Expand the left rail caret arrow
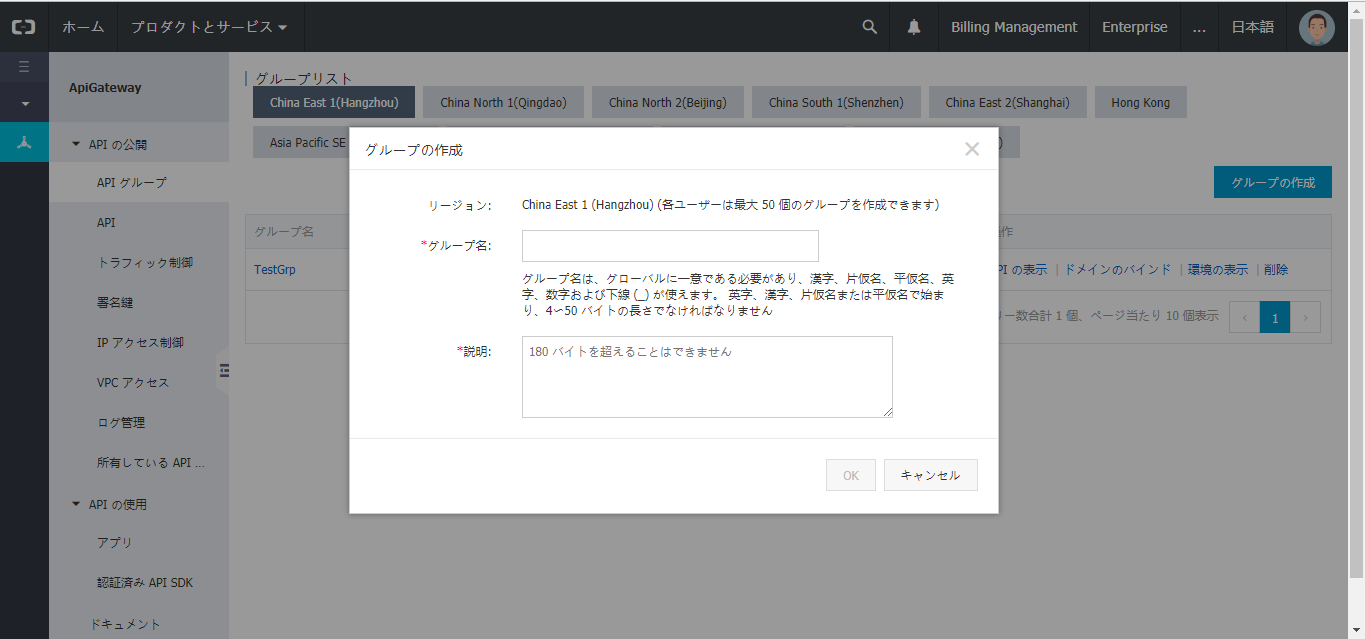 [24, 103]
